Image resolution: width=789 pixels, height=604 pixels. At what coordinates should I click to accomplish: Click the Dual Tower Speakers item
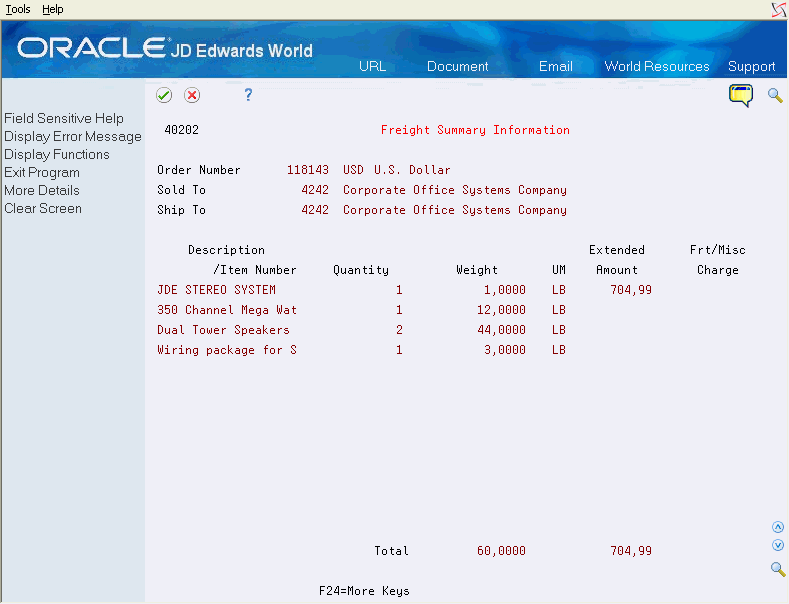point(223,330)
